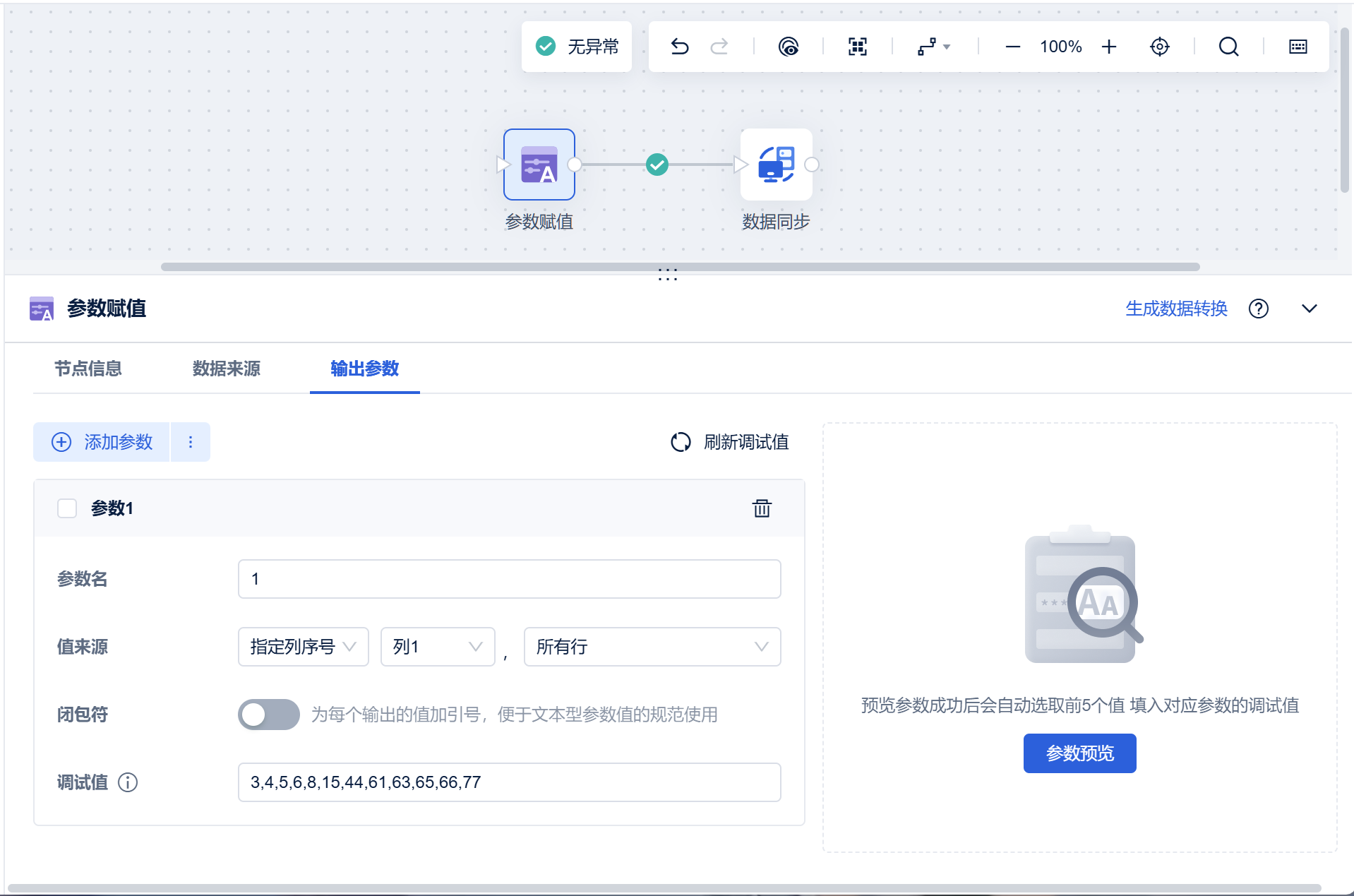Select the 输出参数 tab
The image size is (1354, 896).
pos(365,369)
